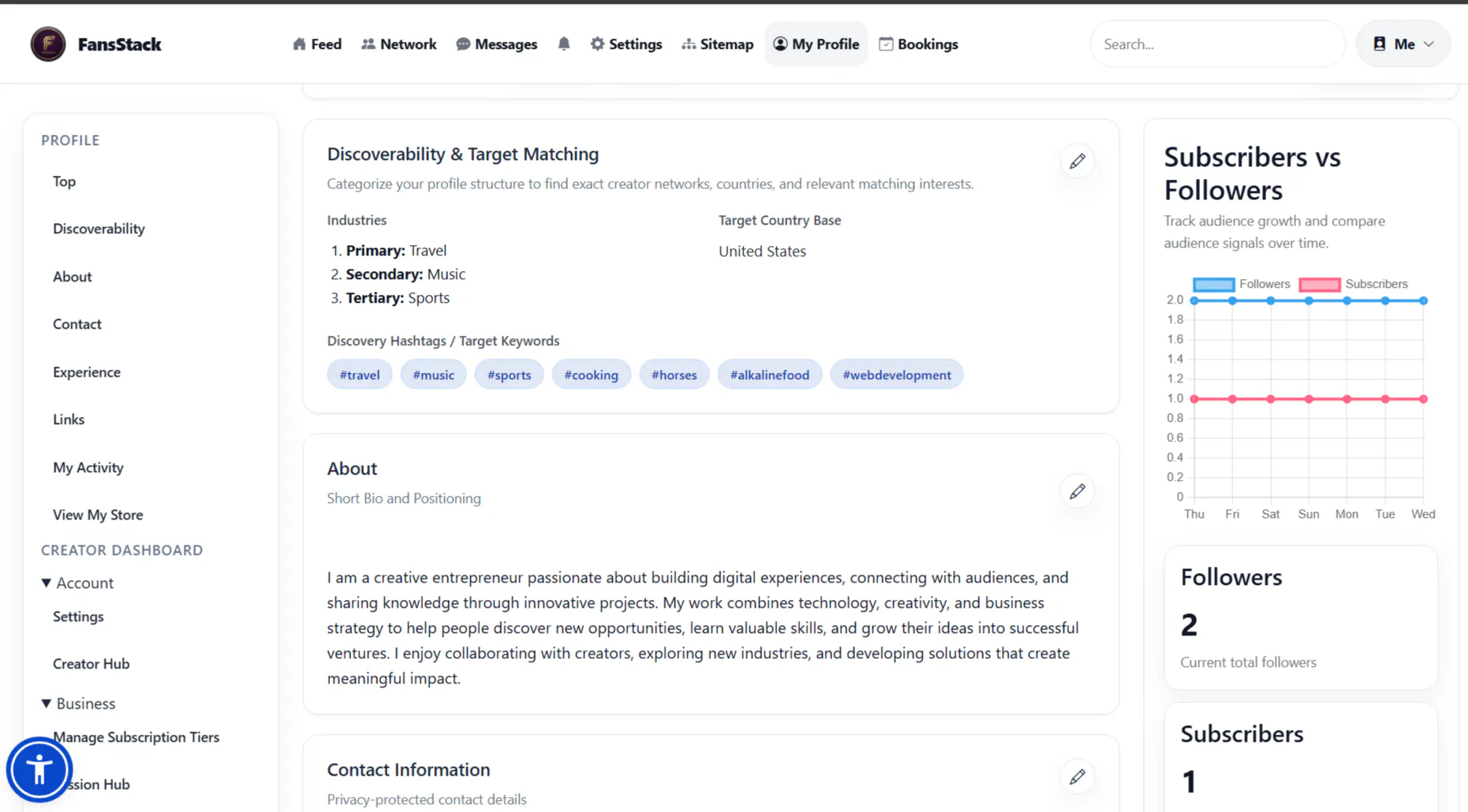The height and width of the screenshot is (812, 1468).
Task: Open Settings under Account in sidebar
Action: [78, 616]
